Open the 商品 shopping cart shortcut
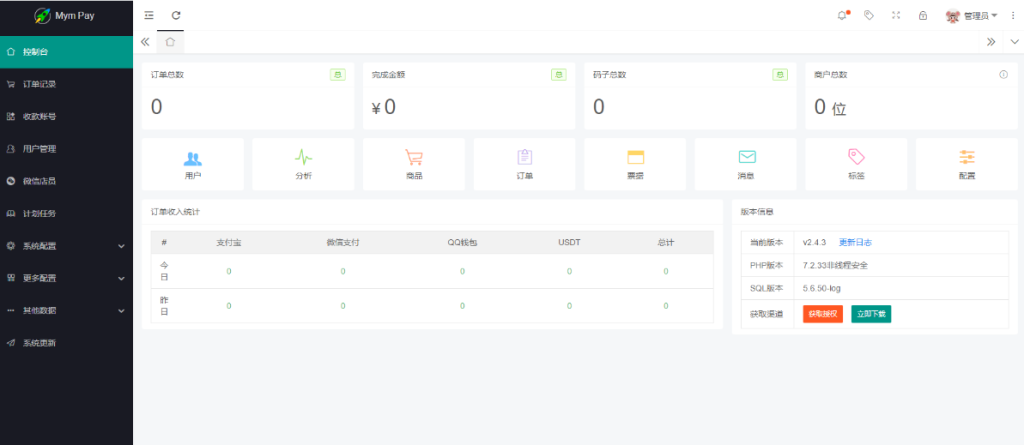This screenshot has height=445, width=1024. (x=414, y=158)
